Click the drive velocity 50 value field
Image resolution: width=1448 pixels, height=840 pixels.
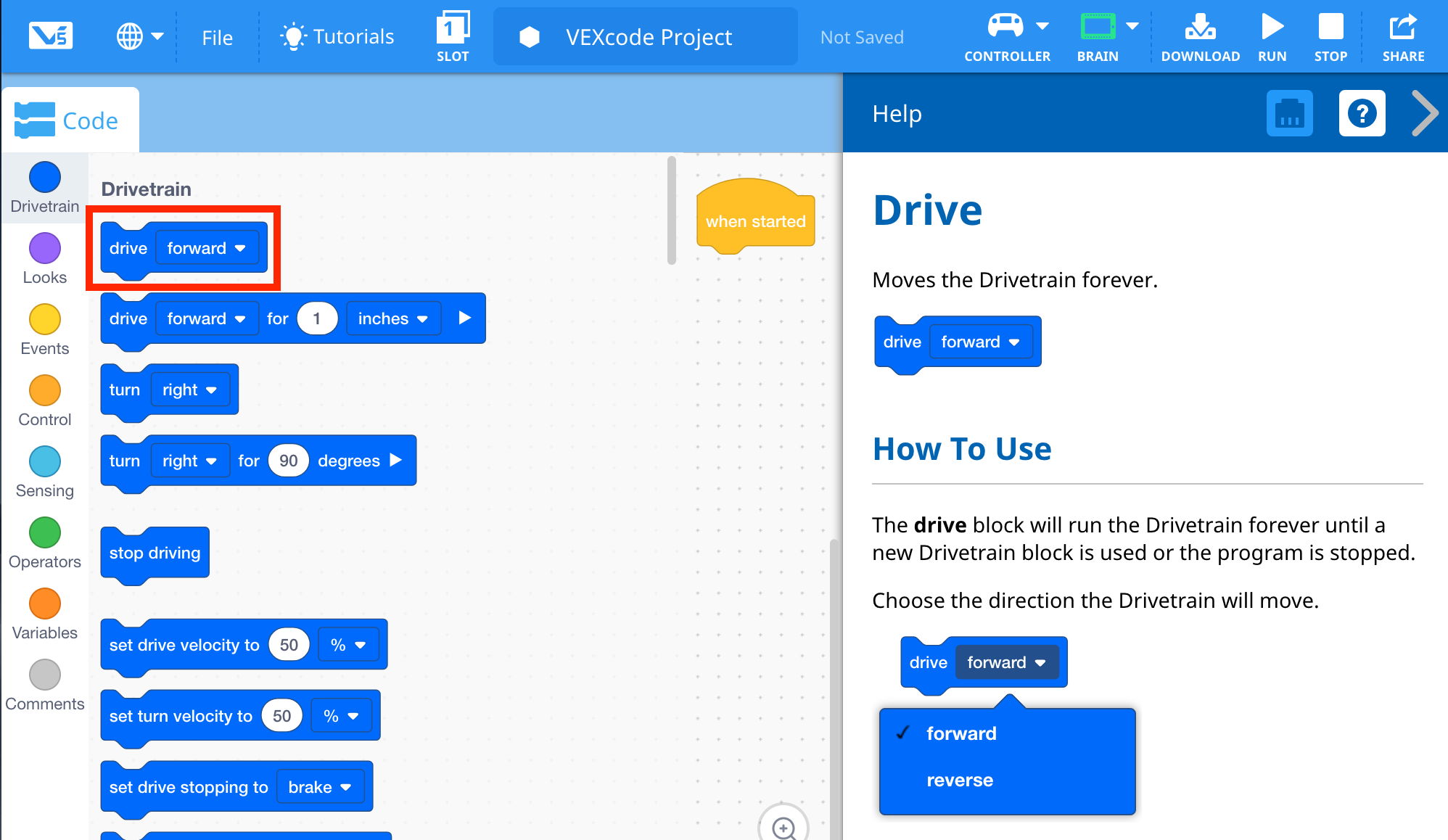coord(289,645)
